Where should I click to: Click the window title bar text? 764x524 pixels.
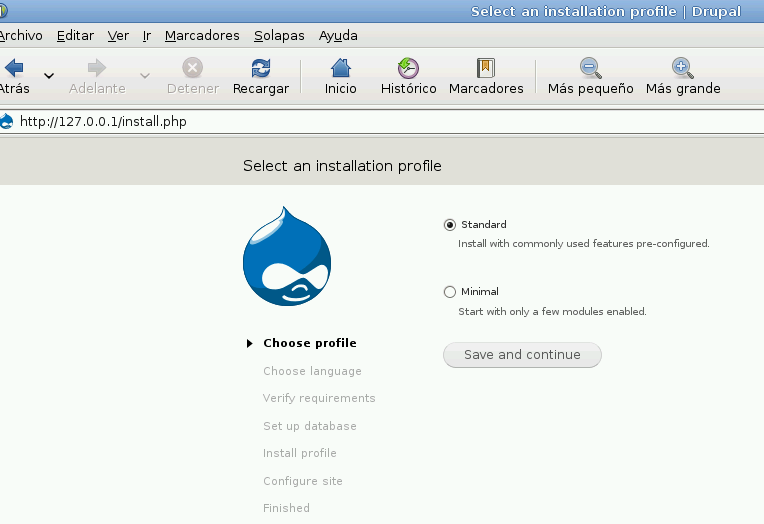(606, 11)
